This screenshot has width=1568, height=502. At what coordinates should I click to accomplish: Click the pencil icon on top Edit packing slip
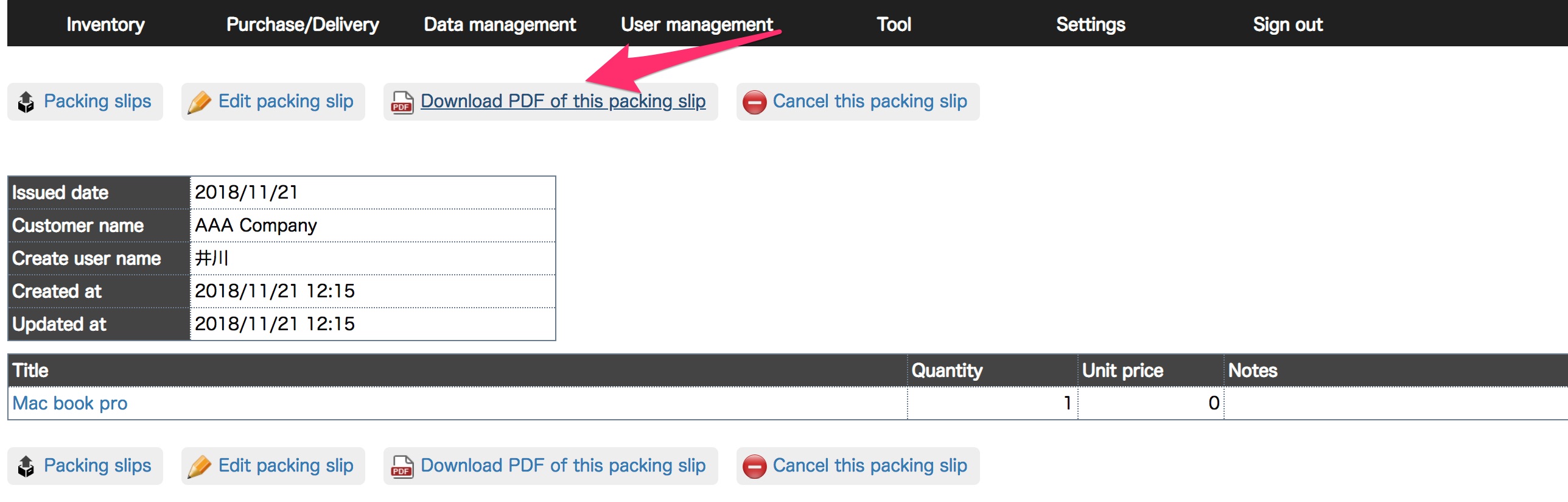click(199, 102)
